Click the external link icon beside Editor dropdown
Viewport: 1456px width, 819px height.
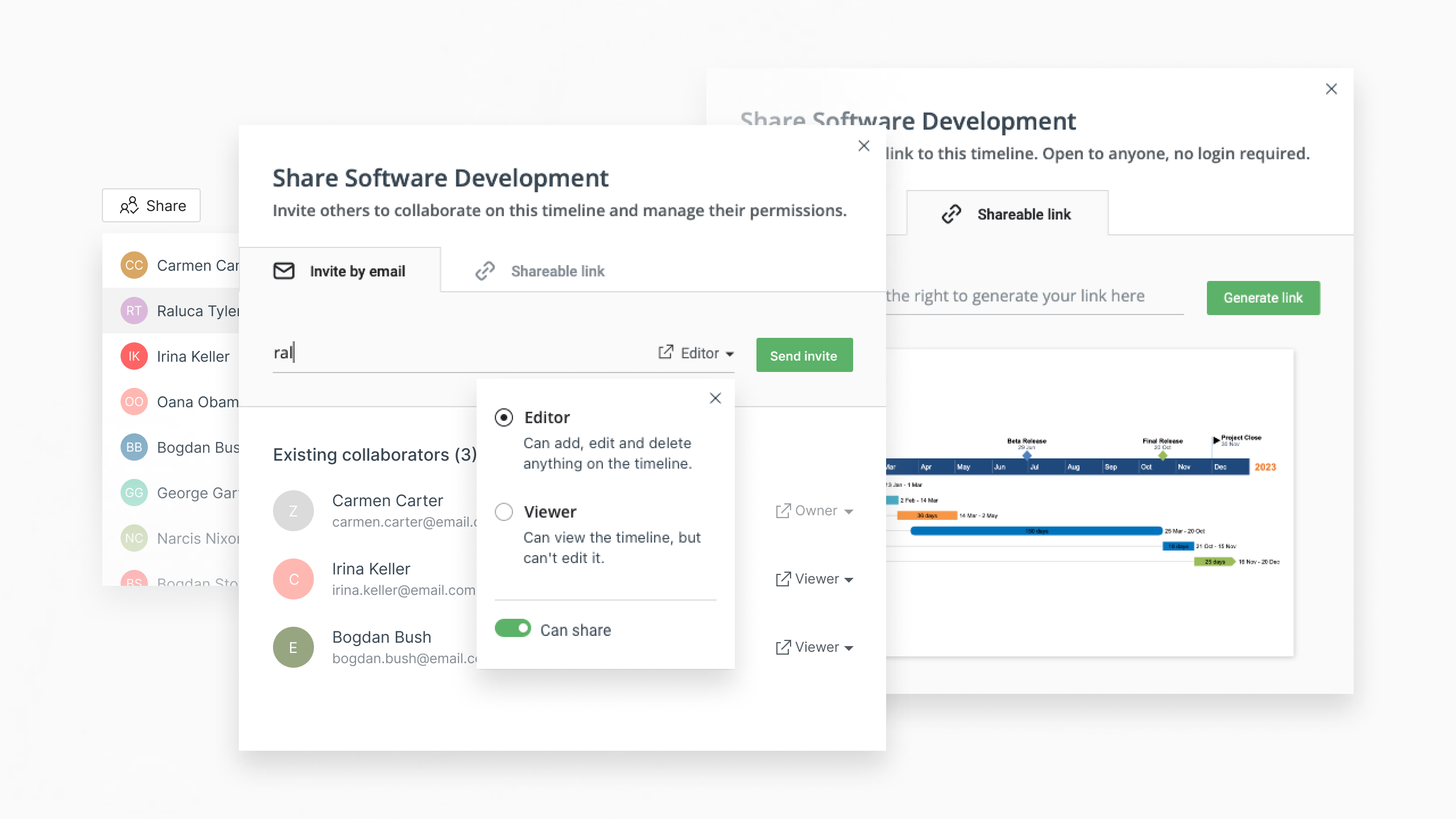(x=665, y=353)
